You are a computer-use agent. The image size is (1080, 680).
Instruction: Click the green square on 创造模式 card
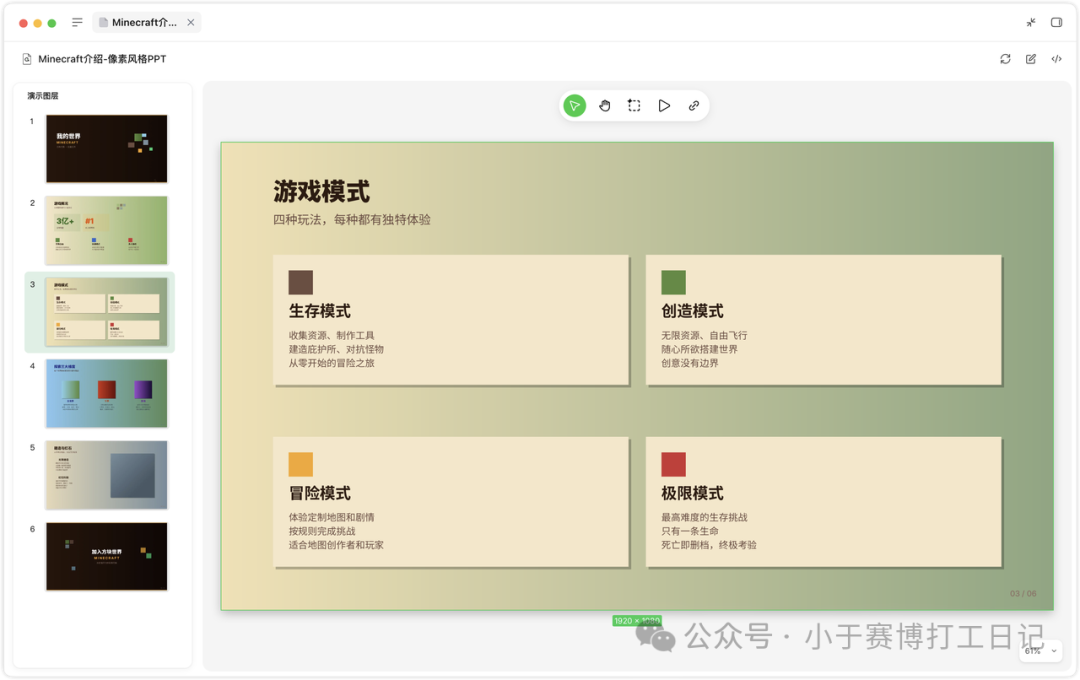(674, 282)
